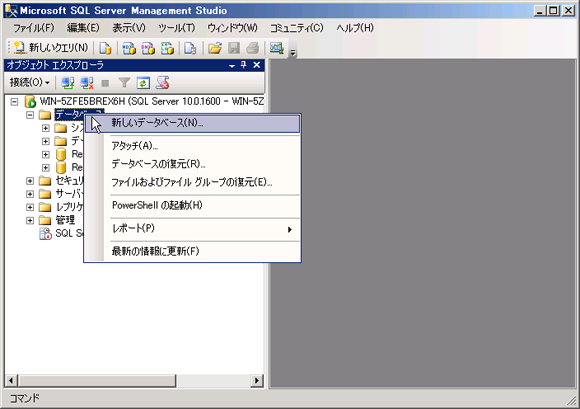Open the ツール(T) menu
This screenshot has width=580, height=409.
(x=176, y=28)
